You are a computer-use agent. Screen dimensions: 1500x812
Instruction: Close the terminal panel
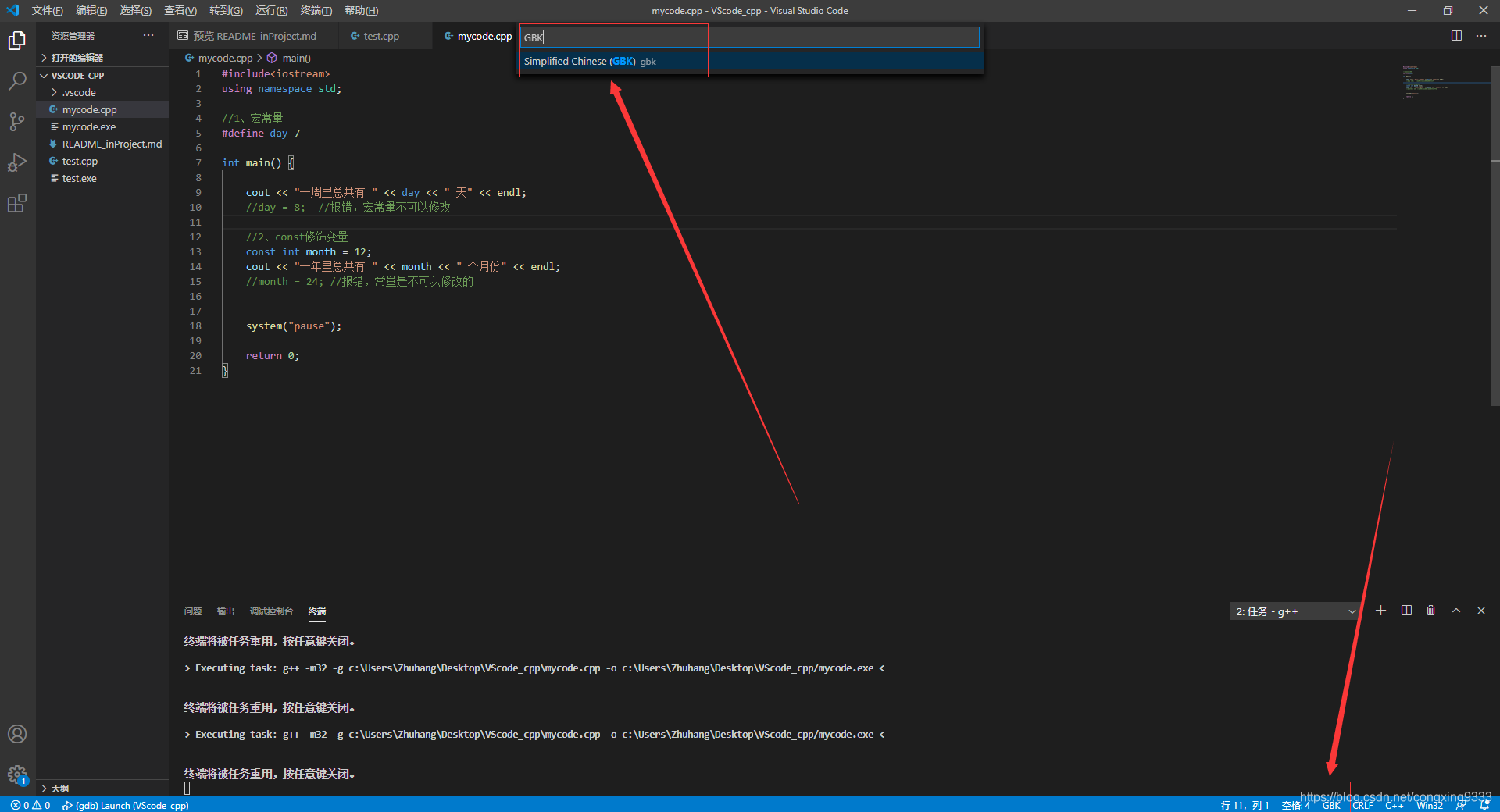coord(1481,611)
